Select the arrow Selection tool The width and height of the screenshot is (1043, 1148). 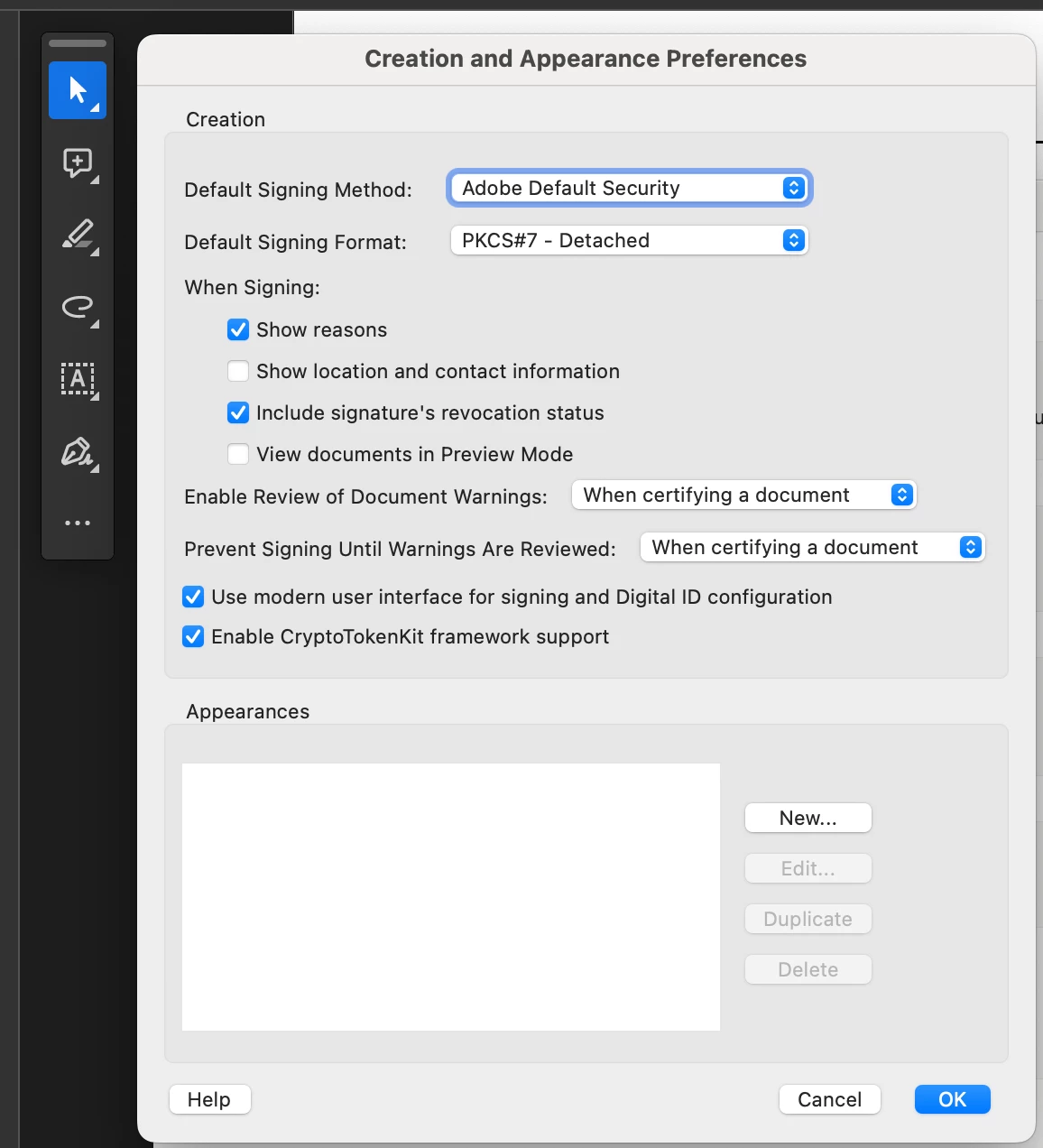(x=78, y=90)
